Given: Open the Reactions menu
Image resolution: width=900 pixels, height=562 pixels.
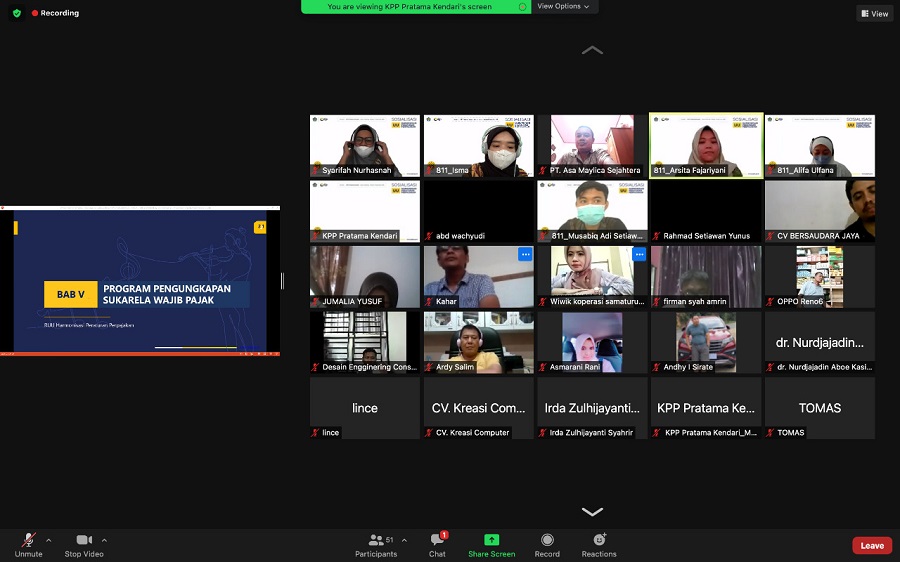Looking at the screenshot, I should [x=599, y=540].
